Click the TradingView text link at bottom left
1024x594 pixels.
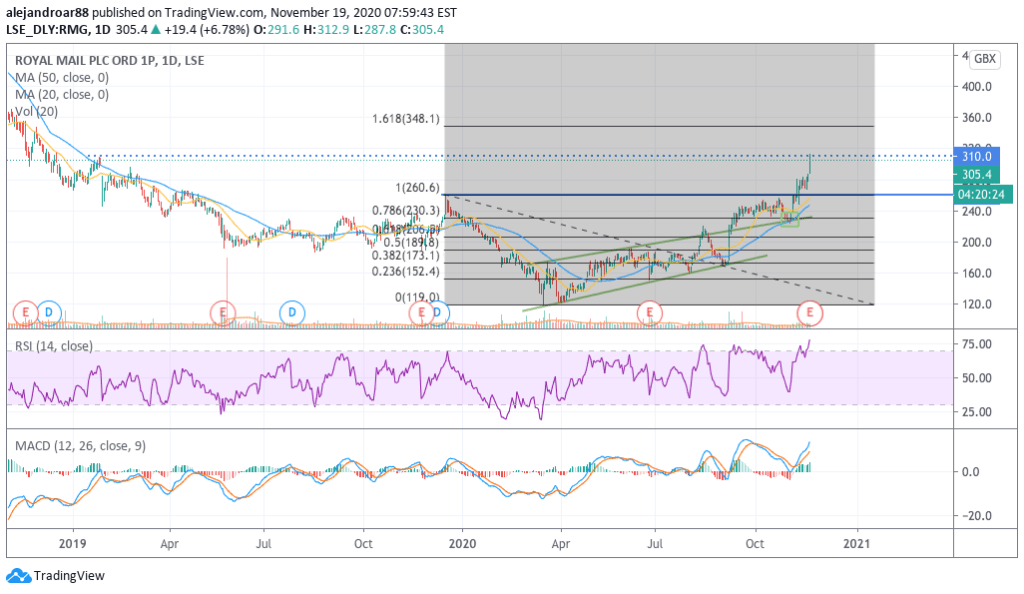pyautogui.click(x=68, y=576)
